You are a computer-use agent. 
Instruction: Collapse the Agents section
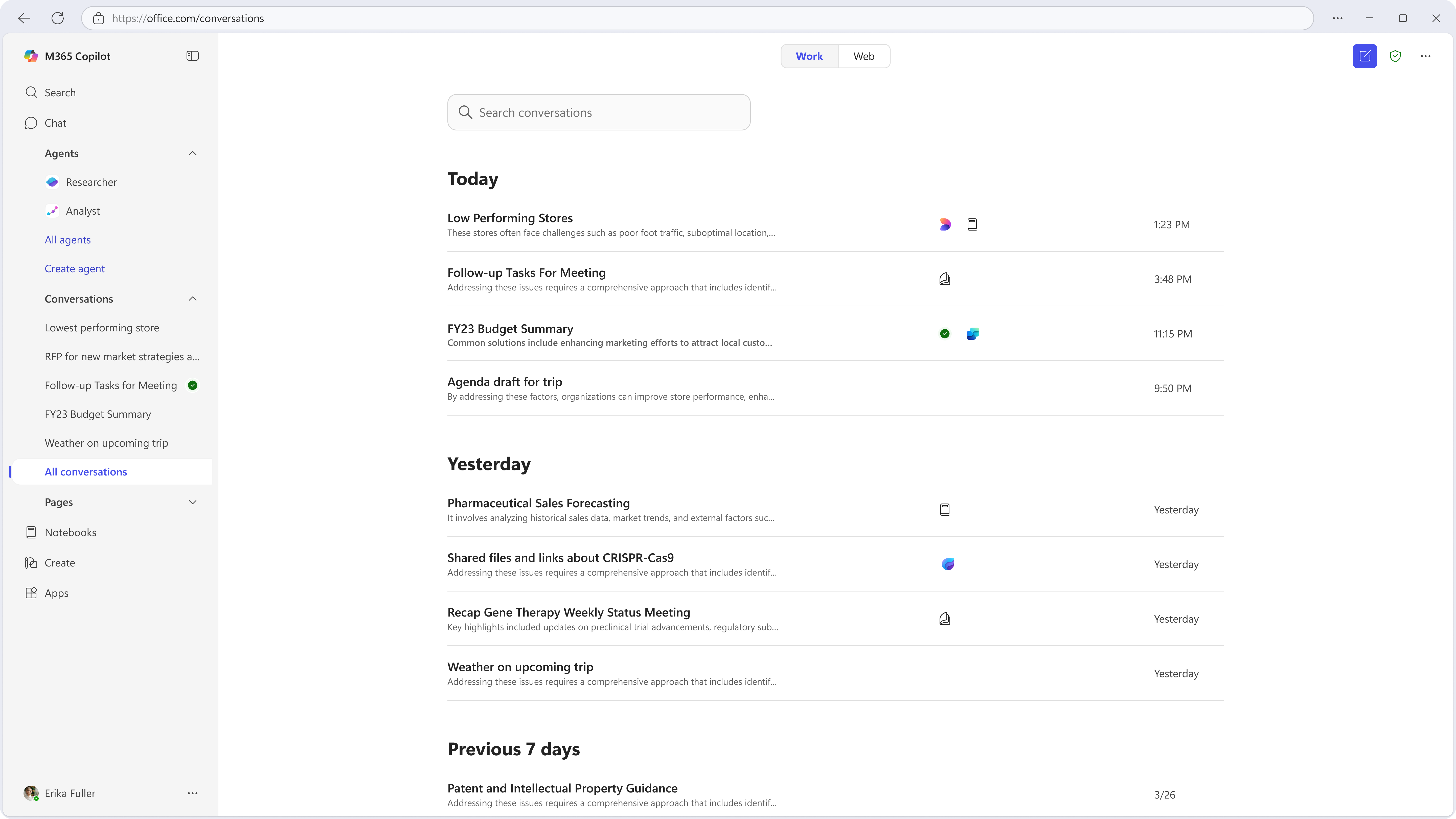pyautogui.click(x=192, y=153)
